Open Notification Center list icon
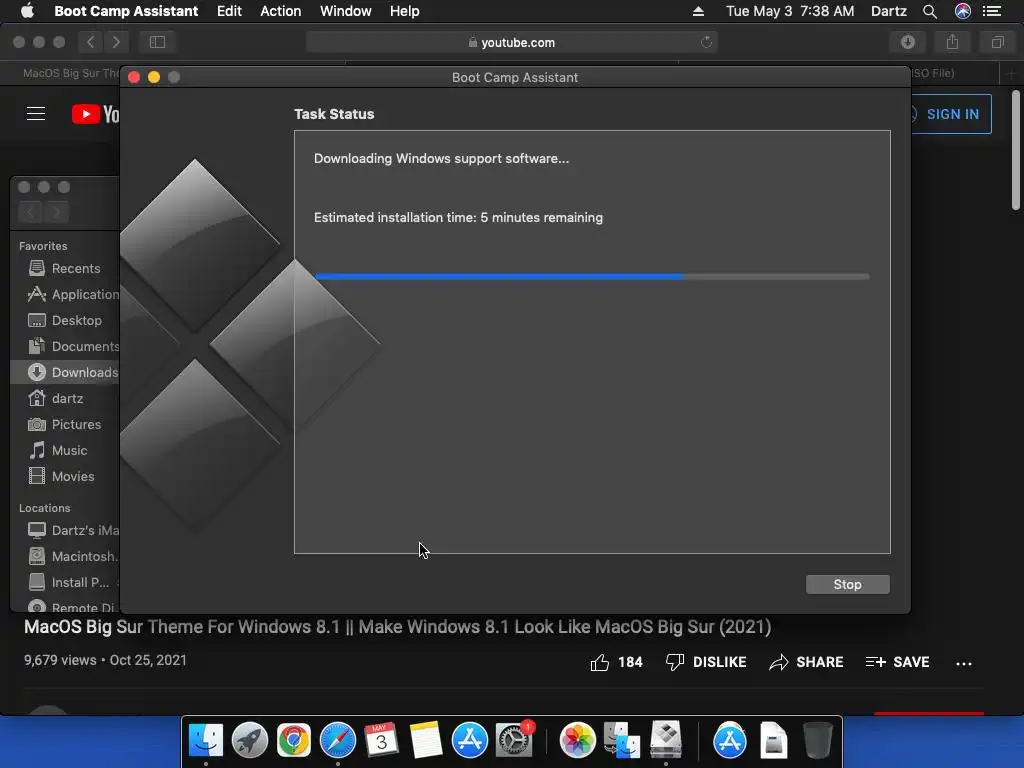The width and height of the screenshot is (1024, 768). tap(992, 11)
